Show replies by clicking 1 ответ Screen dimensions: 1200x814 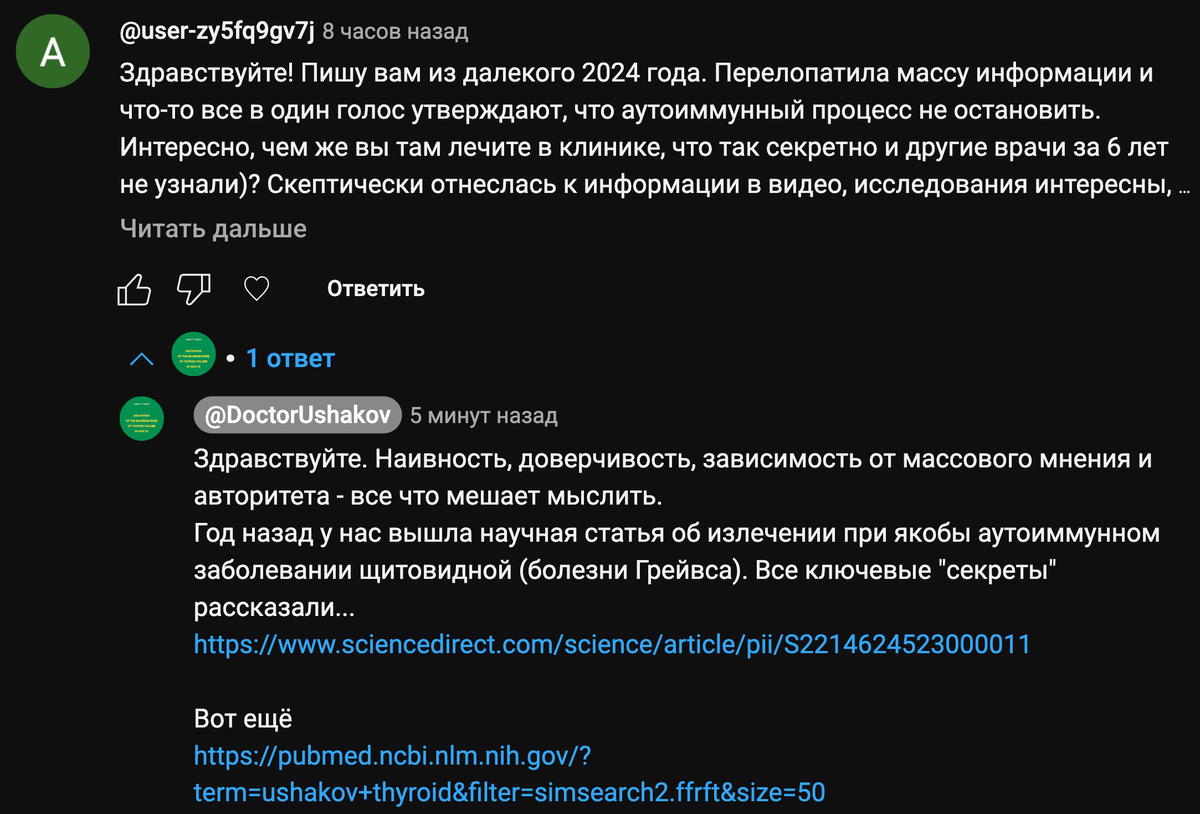[289, 358]
